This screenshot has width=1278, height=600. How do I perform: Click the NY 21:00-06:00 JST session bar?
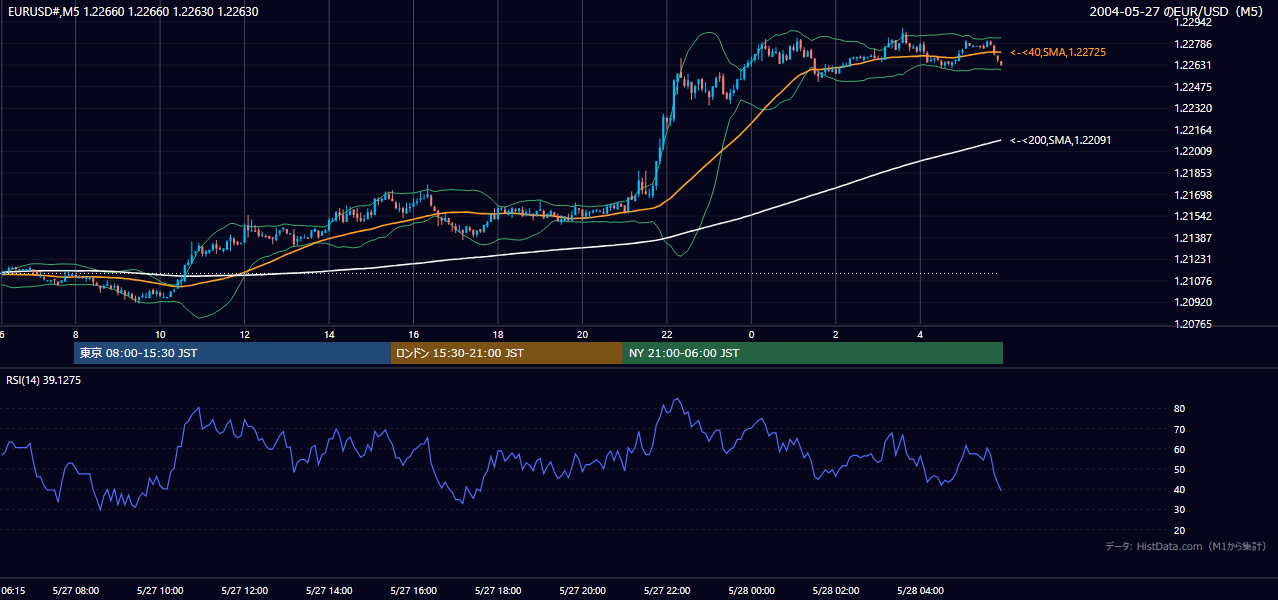click(x=813, y=353)
